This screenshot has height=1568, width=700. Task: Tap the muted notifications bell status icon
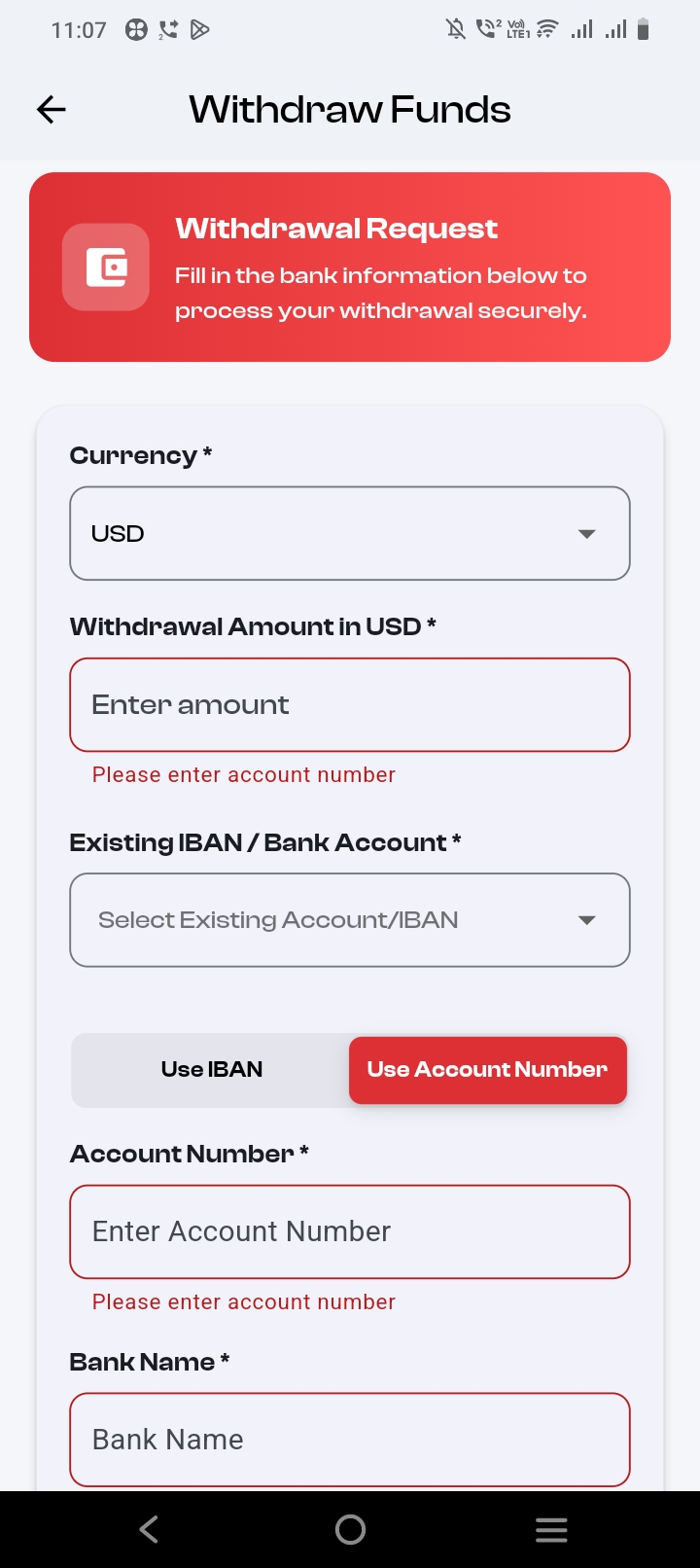pyautogui.click(x=455, y=29)
